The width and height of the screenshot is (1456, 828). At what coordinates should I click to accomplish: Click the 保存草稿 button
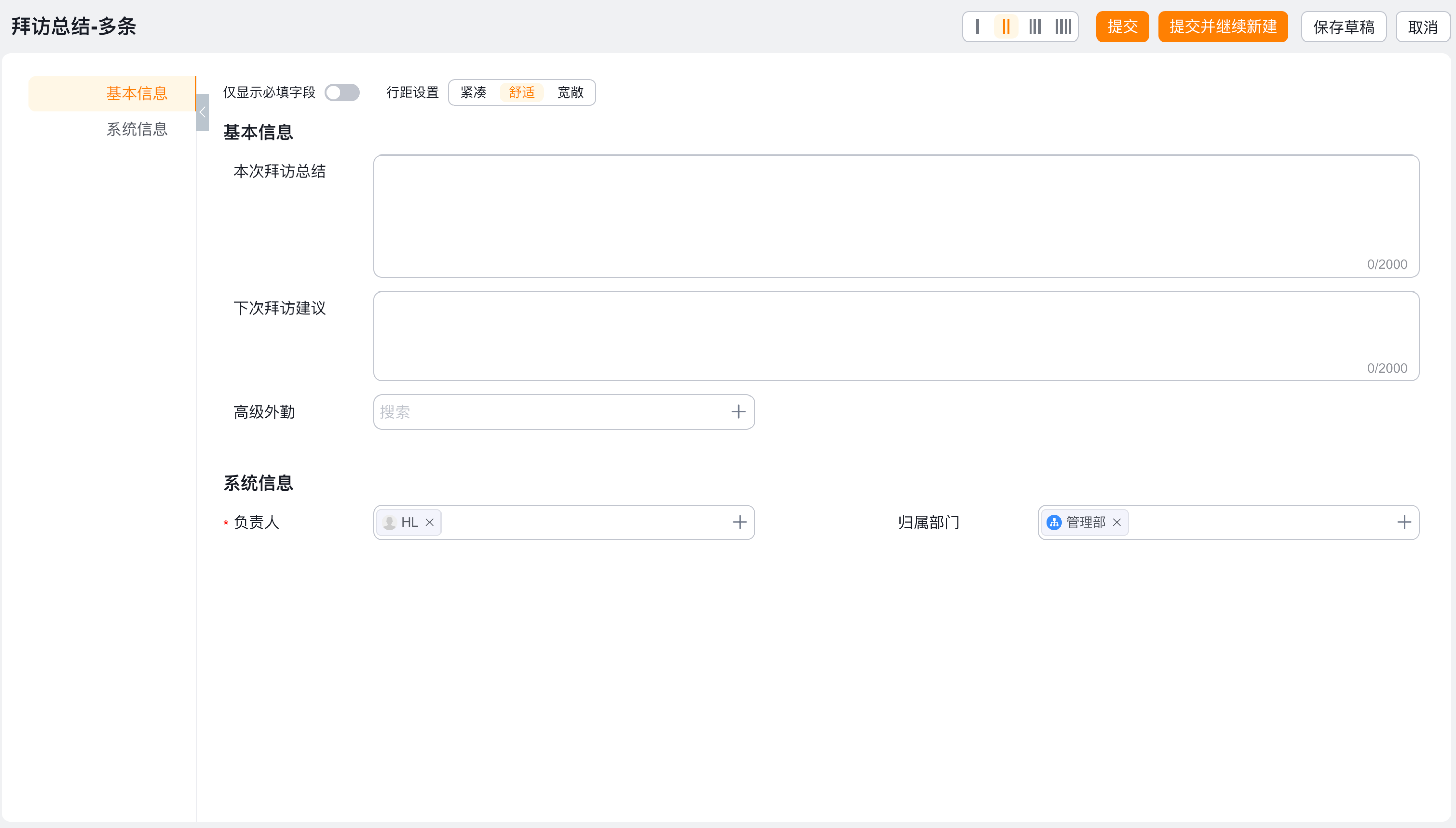pos(1343,27)
